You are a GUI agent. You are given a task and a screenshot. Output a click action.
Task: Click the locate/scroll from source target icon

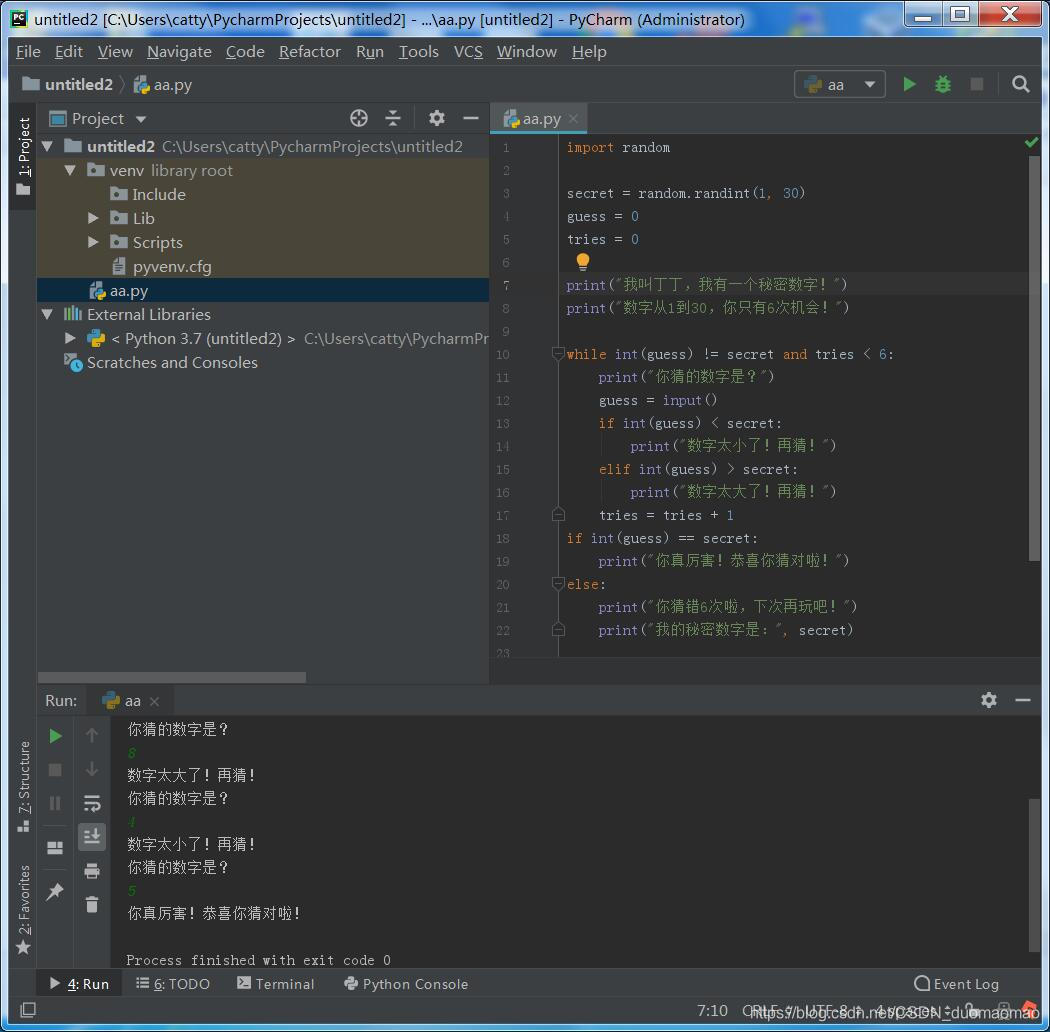pos(359,119)
